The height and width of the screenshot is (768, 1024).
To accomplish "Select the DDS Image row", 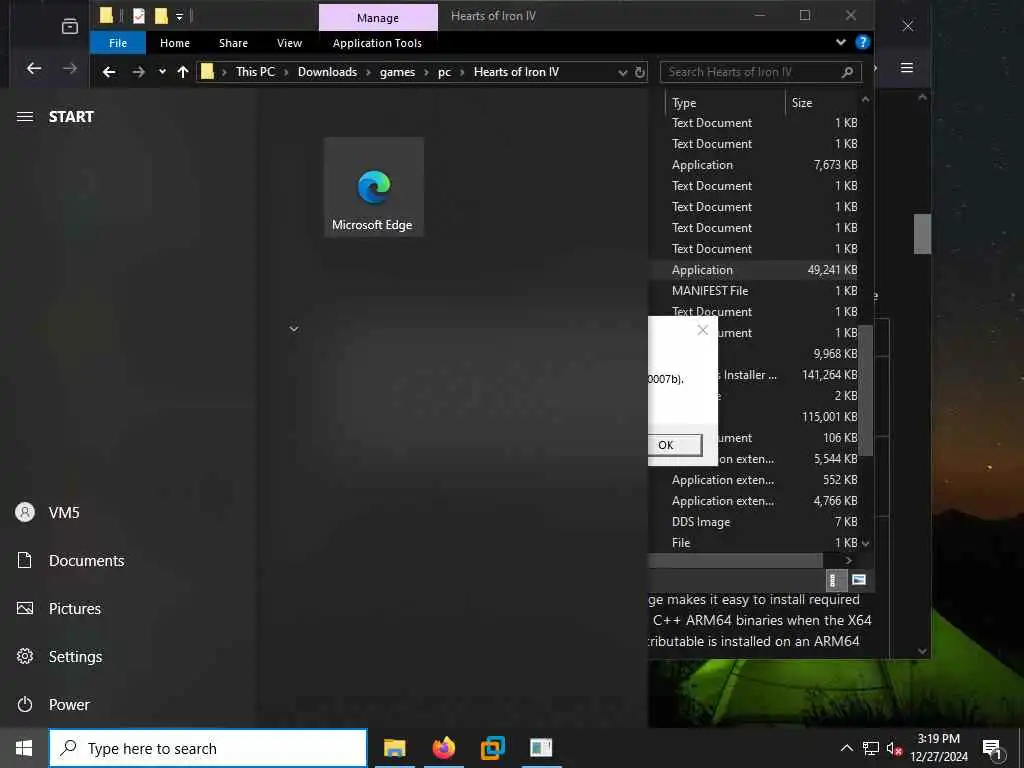I will tap(755, 522).
